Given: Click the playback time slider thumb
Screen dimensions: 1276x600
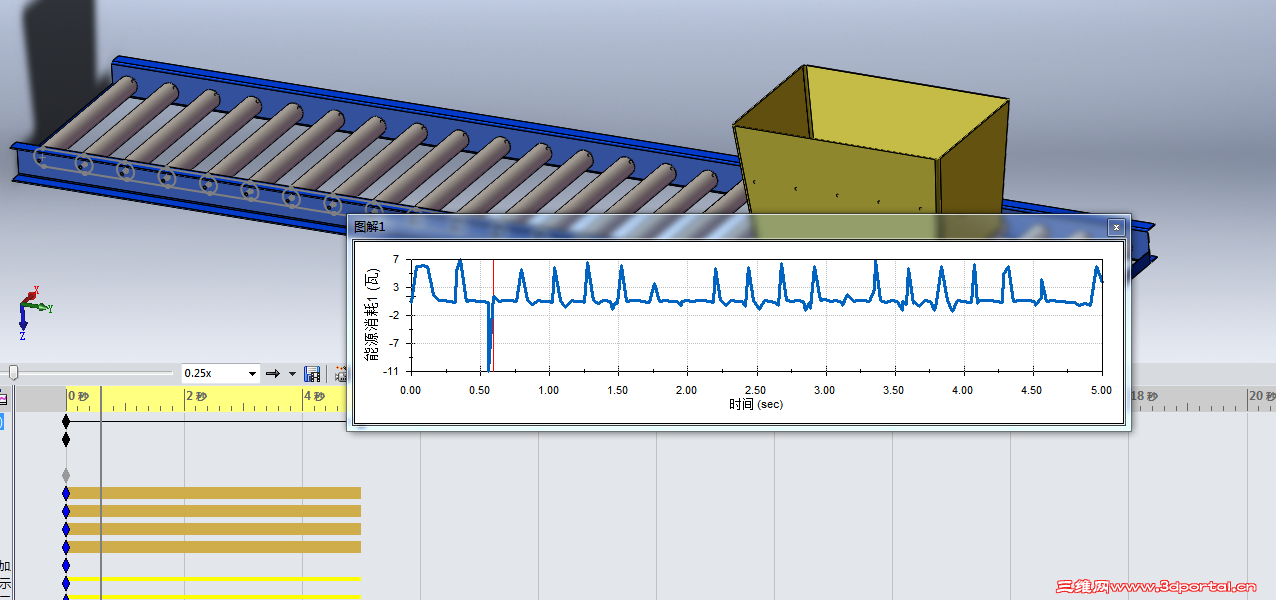Looking at the screenshot, I should [13, 373].
